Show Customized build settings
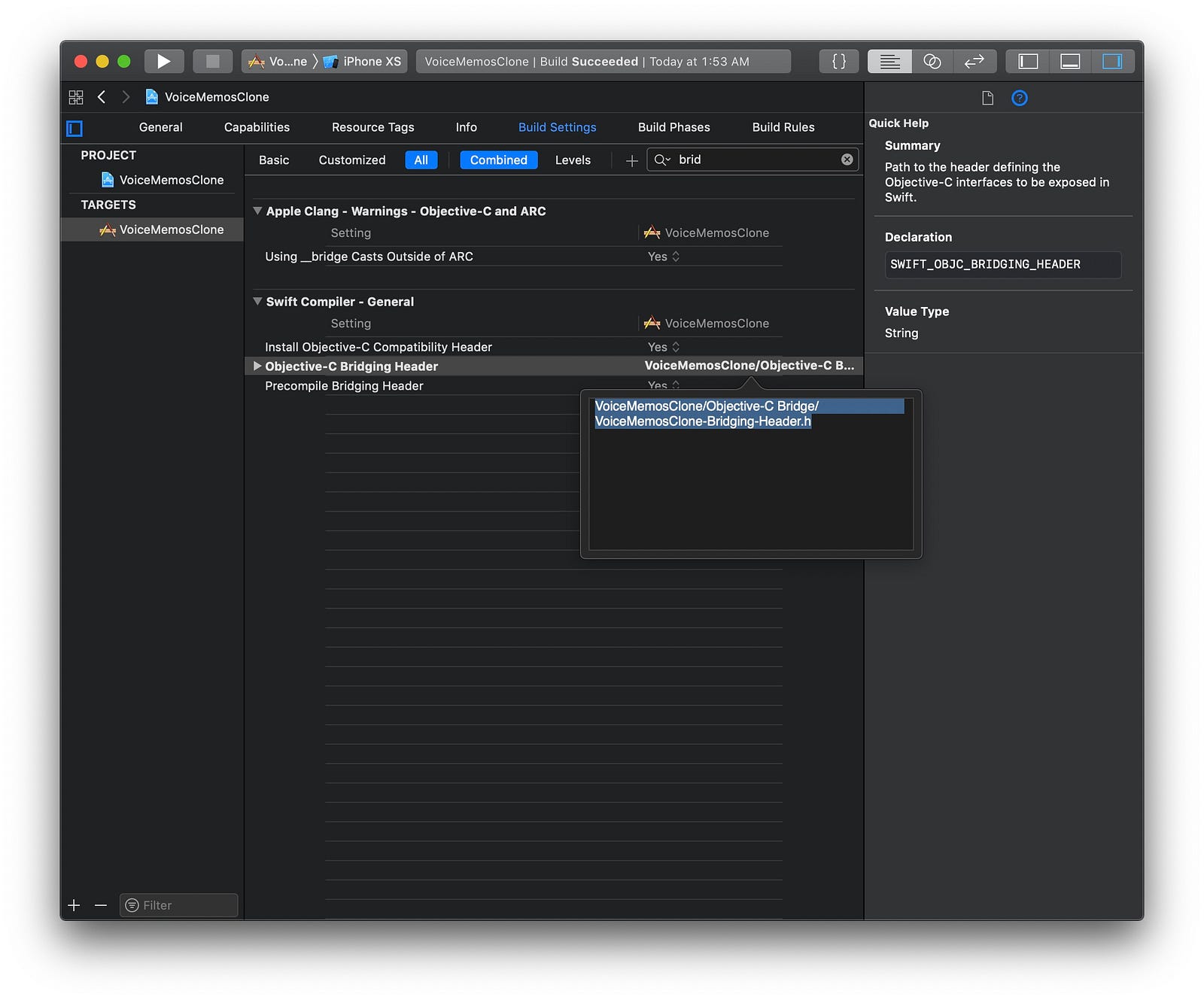Image resolution: width=1204 pixels, height=1000 pixels. coord(351,160)
